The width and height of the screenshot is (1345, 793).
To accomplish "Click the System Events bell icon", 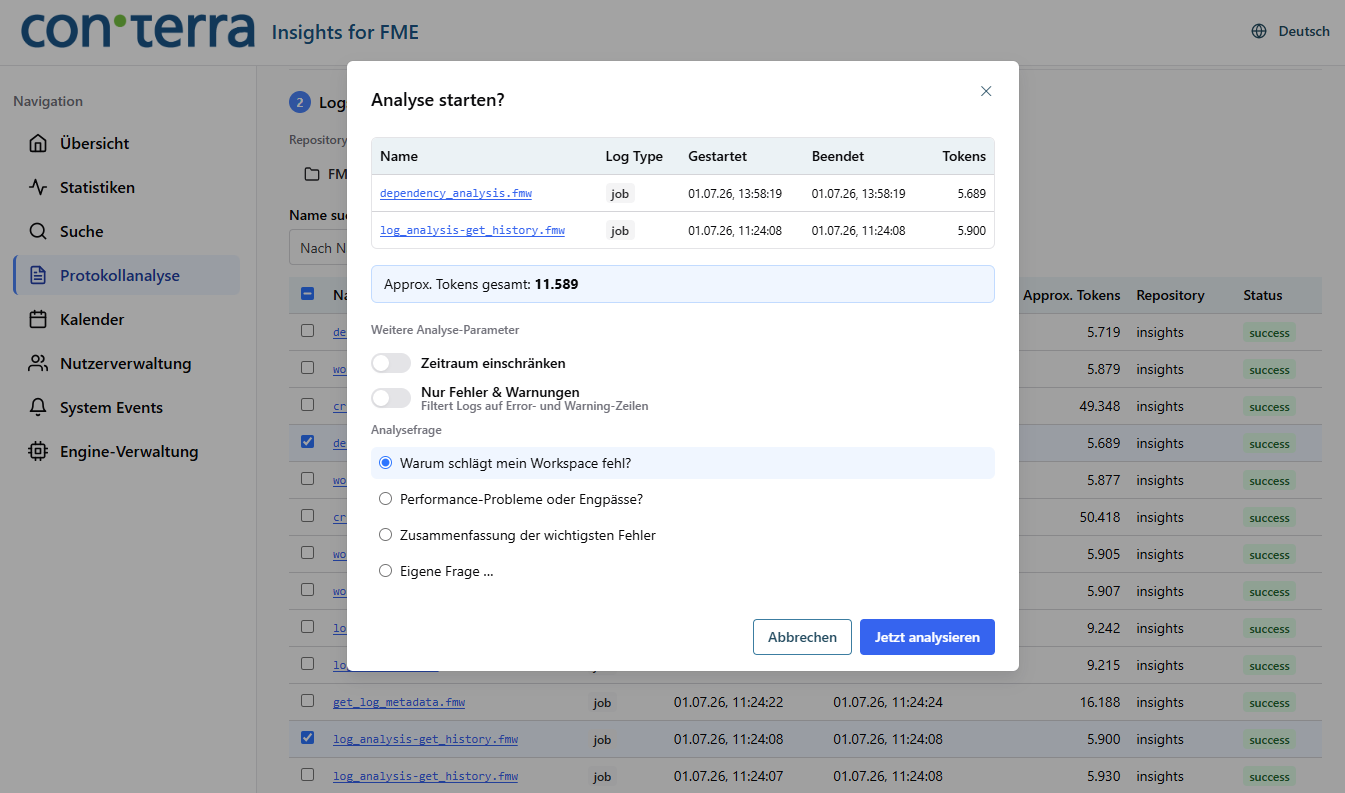I will pos(38,407).
